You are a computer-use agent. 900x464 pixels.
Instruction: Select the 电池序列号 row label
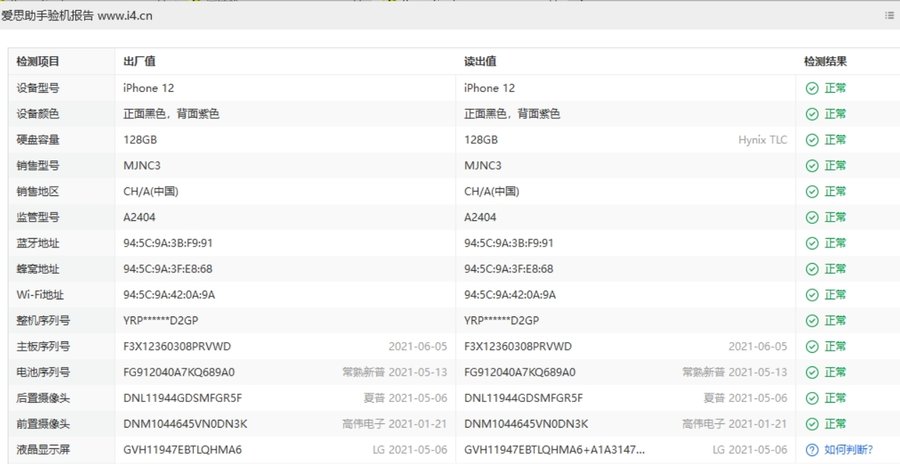pos(43,372)
